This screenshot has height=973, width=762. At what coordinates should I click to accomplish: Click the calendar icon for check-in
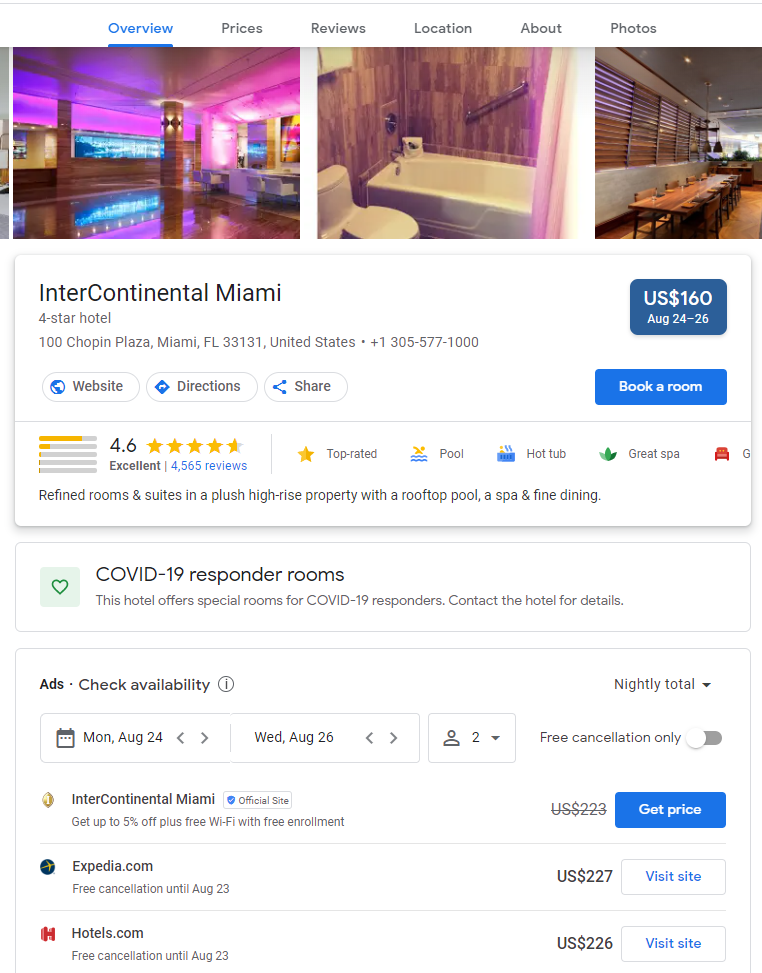pyautogui.click(x=65, y=738)
